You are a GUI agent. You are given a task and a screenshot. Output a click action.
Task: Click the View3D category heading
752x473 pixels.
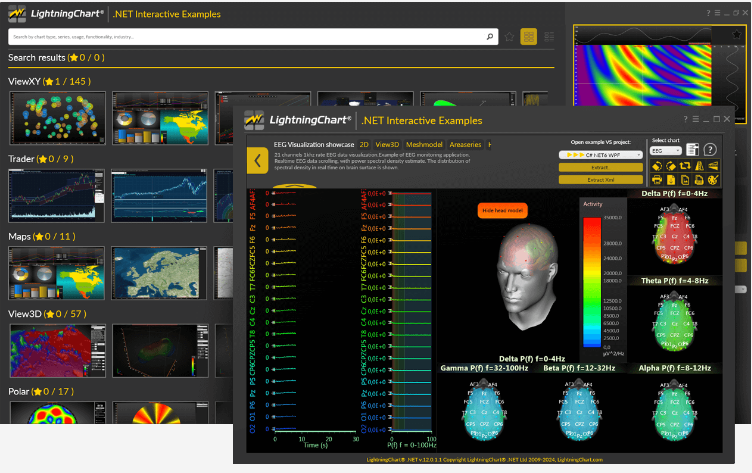pyautogui.click(x=47, y=314)
